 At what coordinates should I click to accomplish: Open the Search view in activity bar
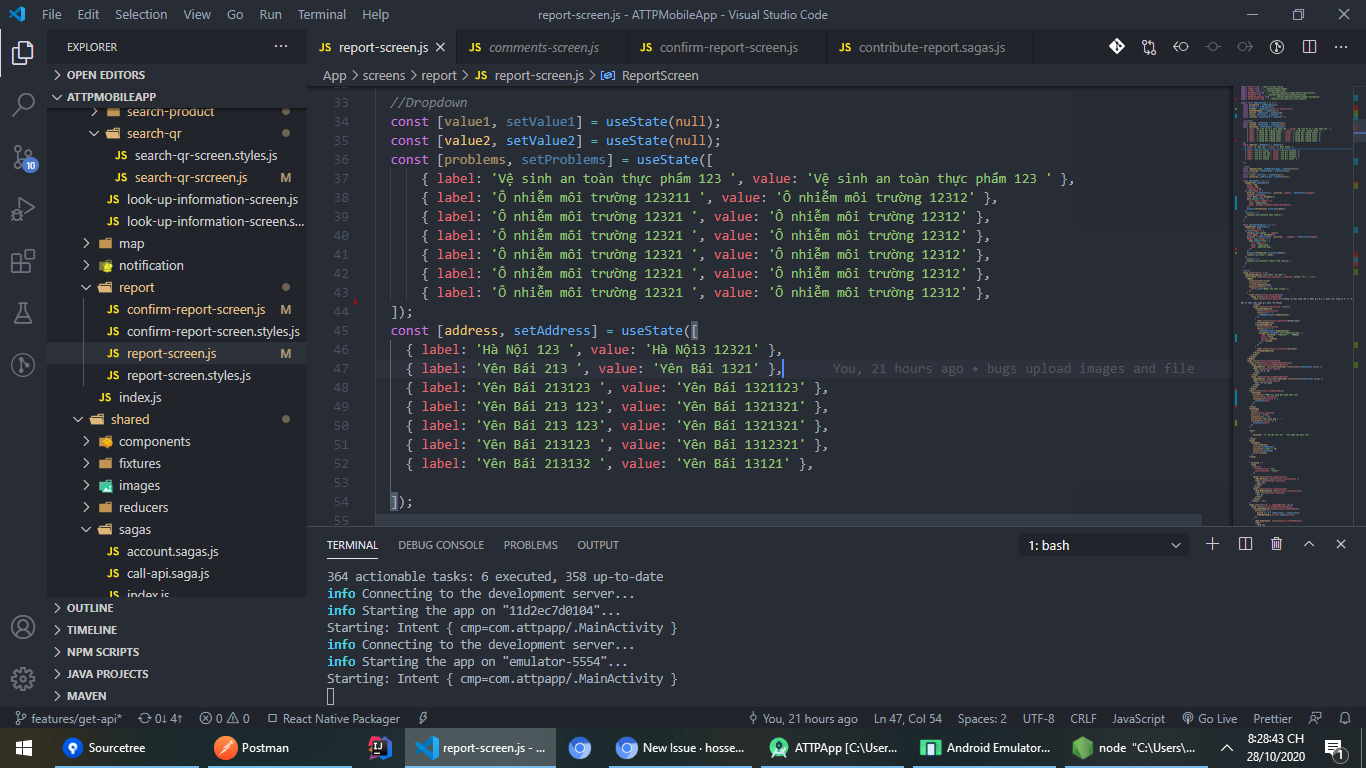[23, 104]
